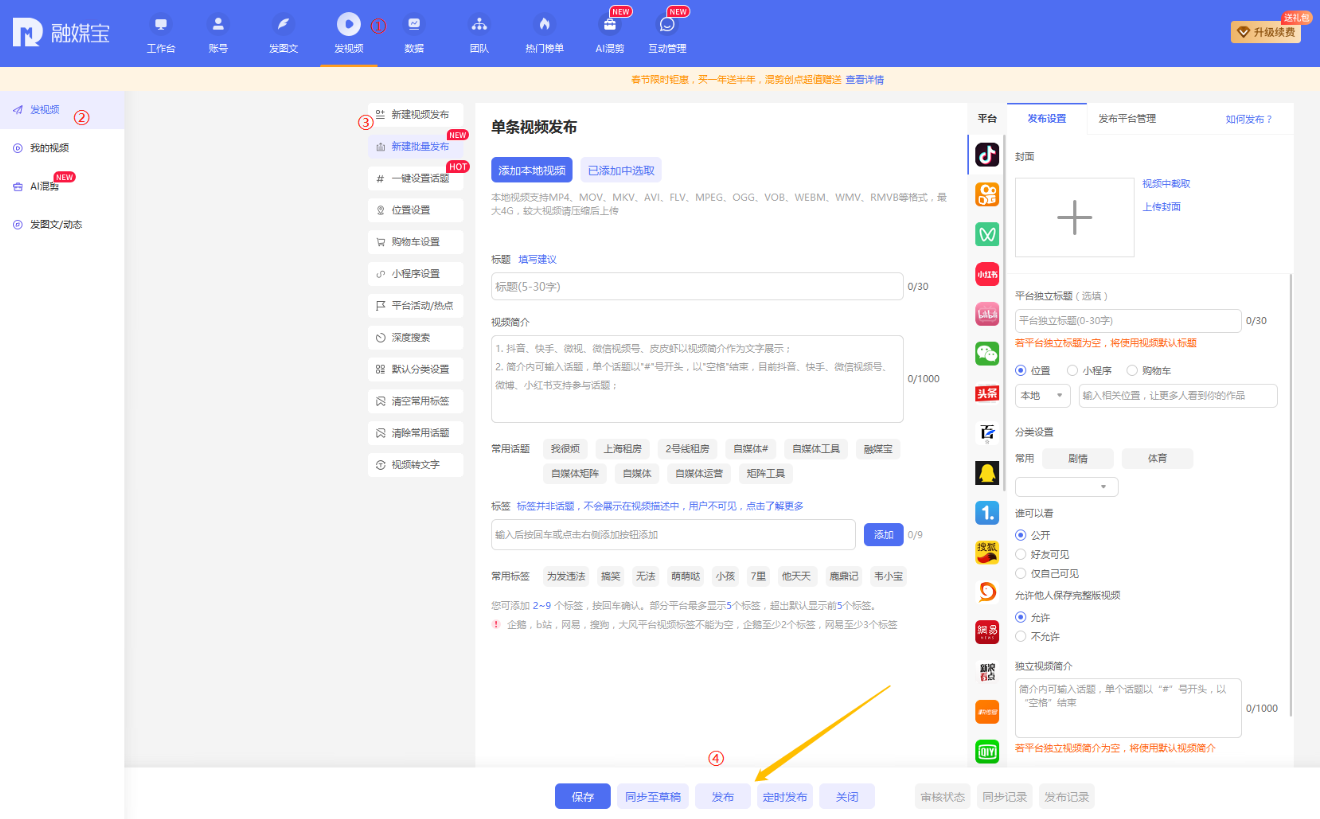Open the 数据 data icon
1320x819 pixels.
point(414,23)
